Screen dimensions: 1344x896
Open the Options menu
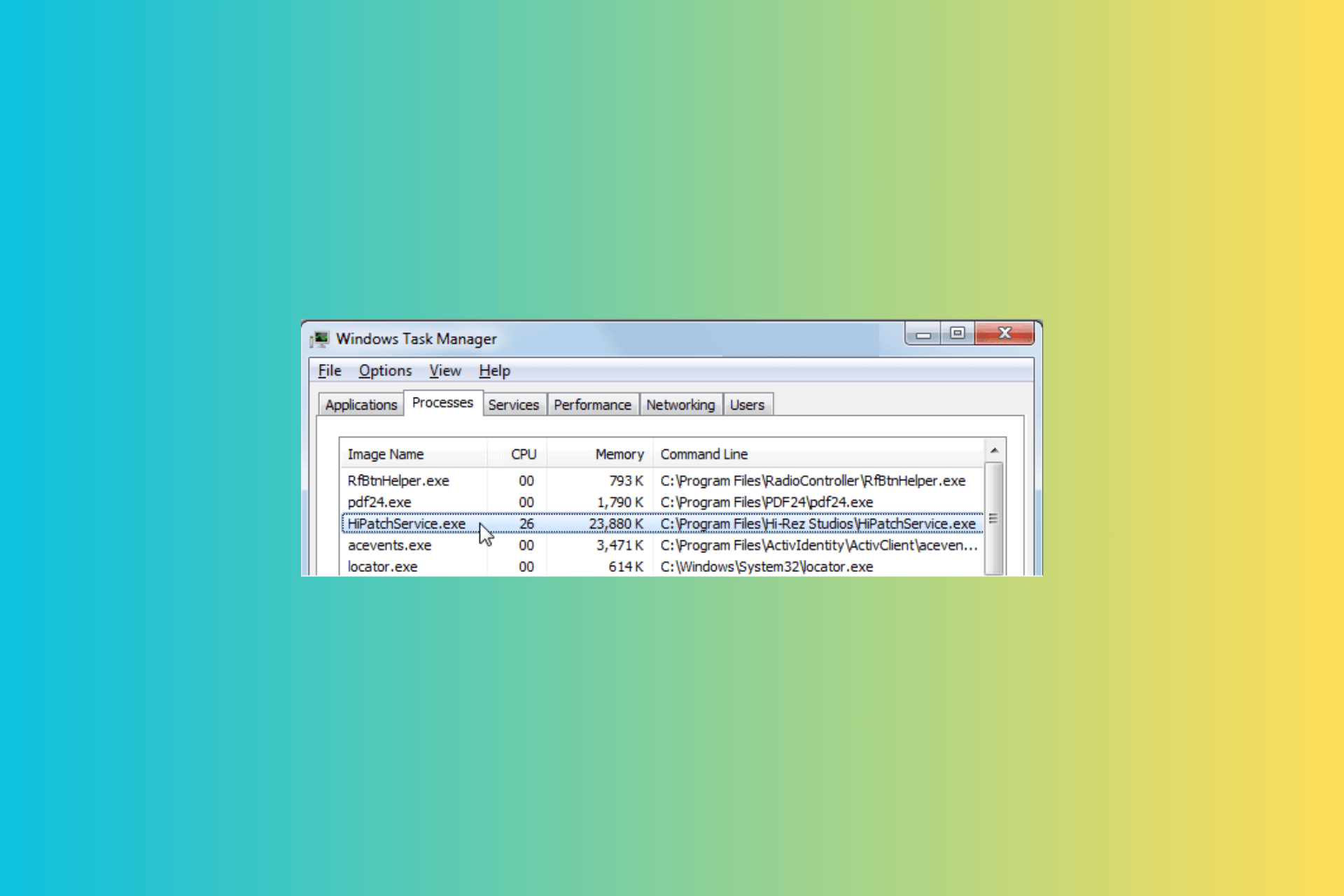click(x=385, y=371)
